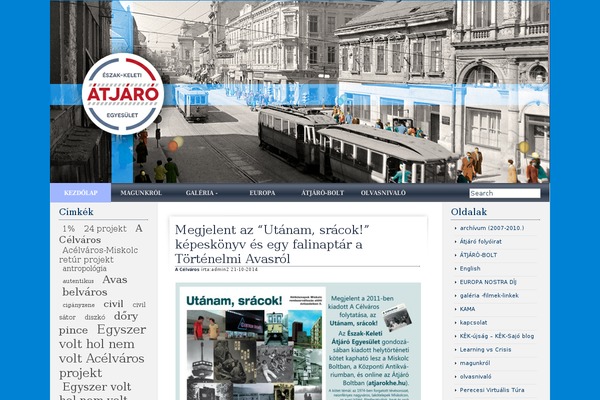Open the OLVASNIVALÓ menu item
The width and height of the screenshot is (600, 400).
[x=383, y=193]
